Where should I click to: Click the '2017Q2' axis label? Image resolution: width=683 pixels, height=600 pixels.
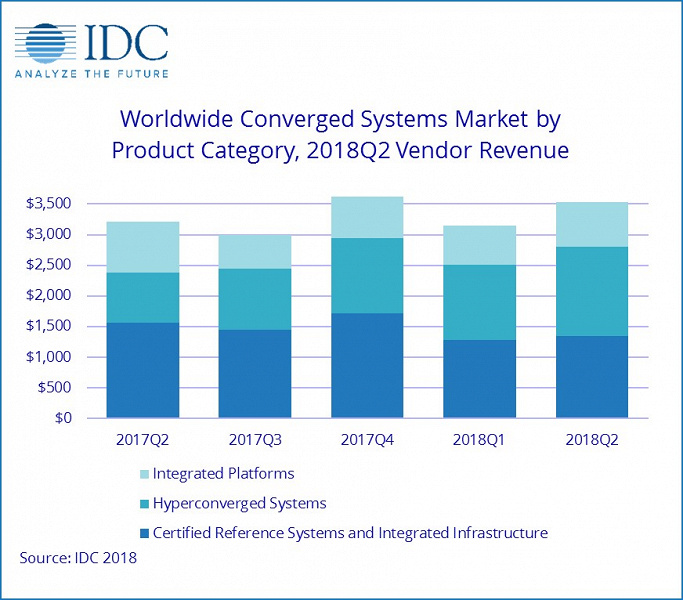(x=142, y=440)
